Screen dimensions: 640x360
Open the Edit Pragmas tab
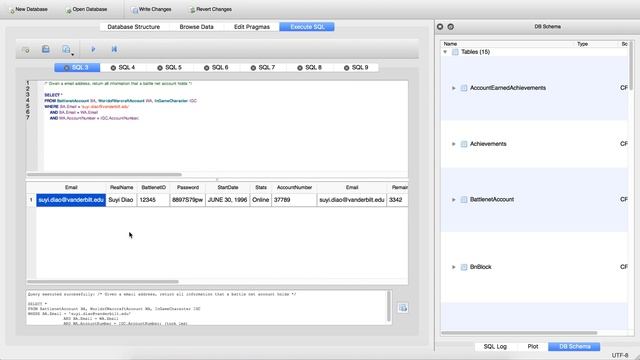click(x=251, y=27)
